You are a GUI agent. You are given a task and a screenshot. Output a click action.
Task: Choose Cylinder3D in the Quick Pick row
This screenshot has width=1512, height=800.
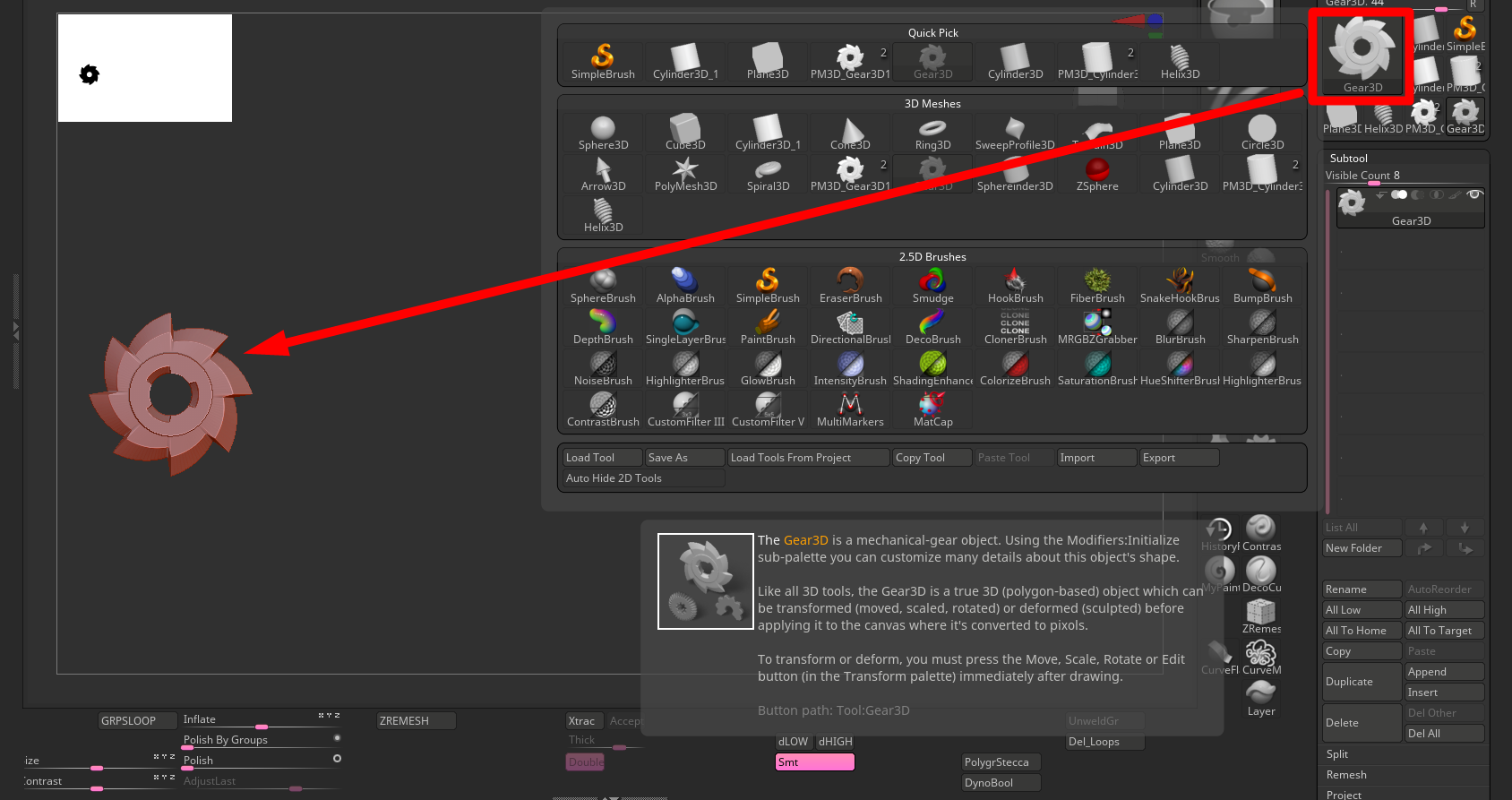pyautogui.click(x=1015, y=62)
